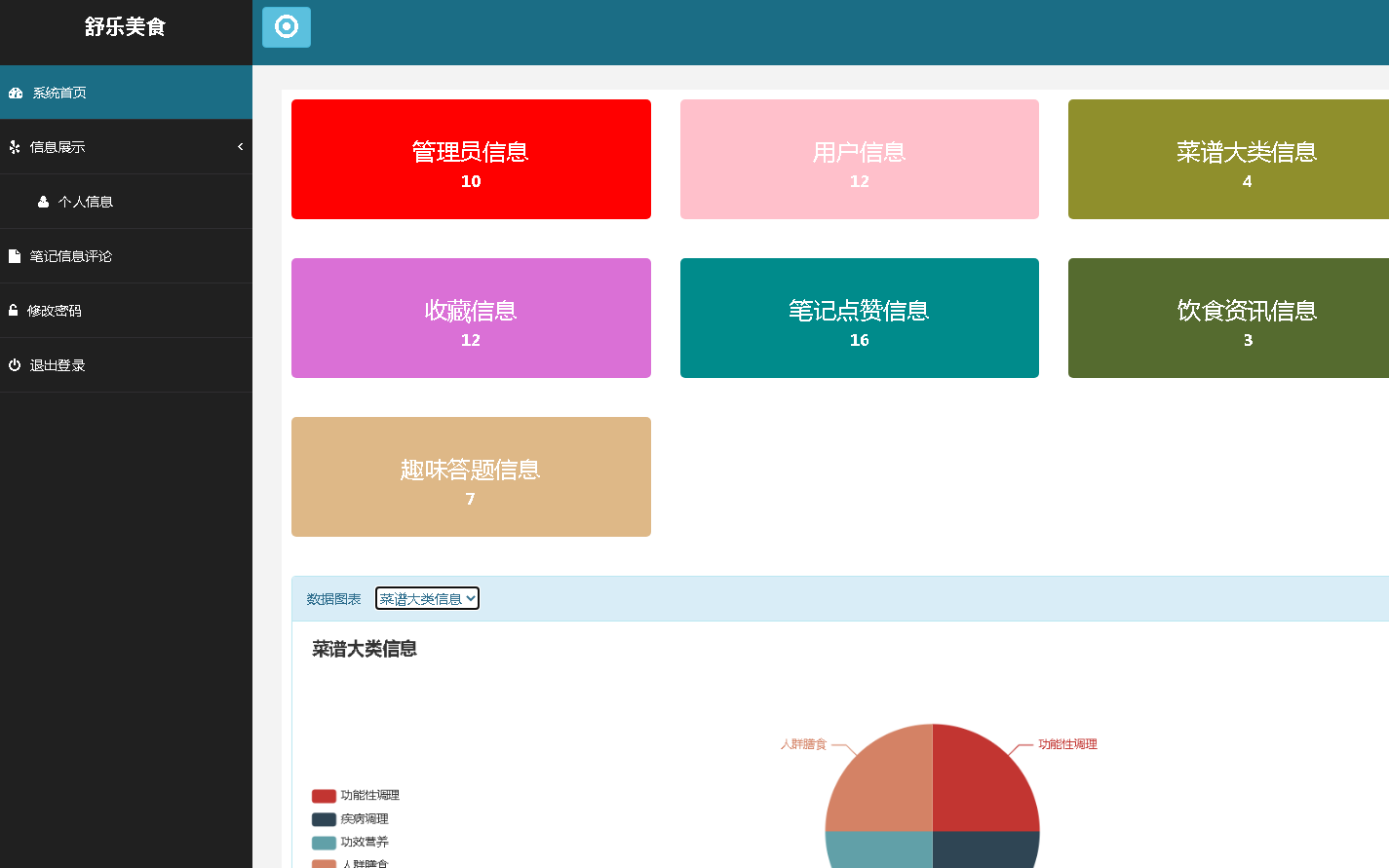
Task: Click the sidebar toggle button in header
Action: (287, 27)
